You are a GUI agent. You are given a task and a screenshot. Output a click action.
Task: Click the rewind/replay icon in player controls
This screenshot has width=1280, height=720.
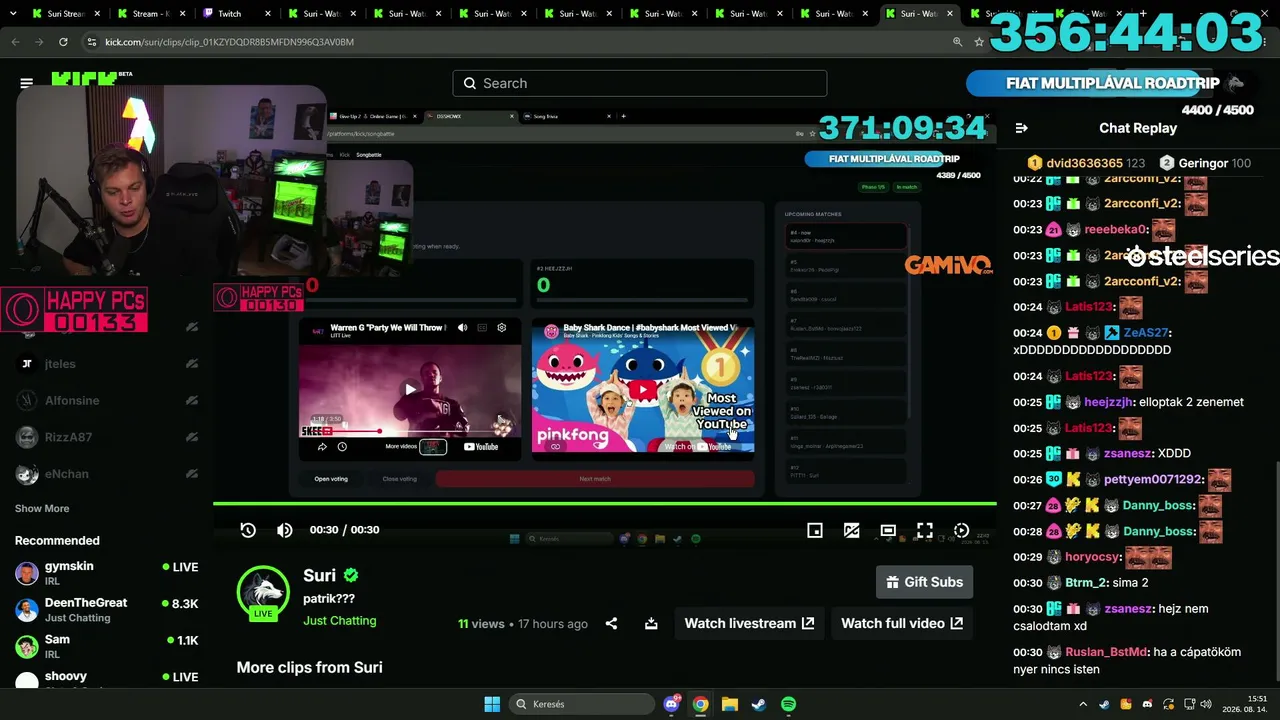point(248,530)
